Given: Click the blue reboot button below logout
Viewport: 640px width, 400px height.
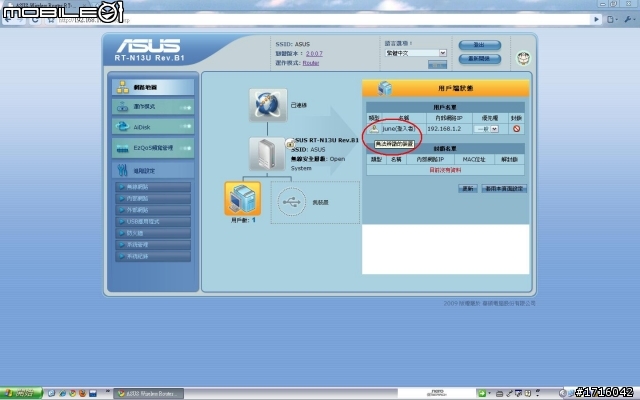Looking at the screenshot, I should tap(480, 59).
